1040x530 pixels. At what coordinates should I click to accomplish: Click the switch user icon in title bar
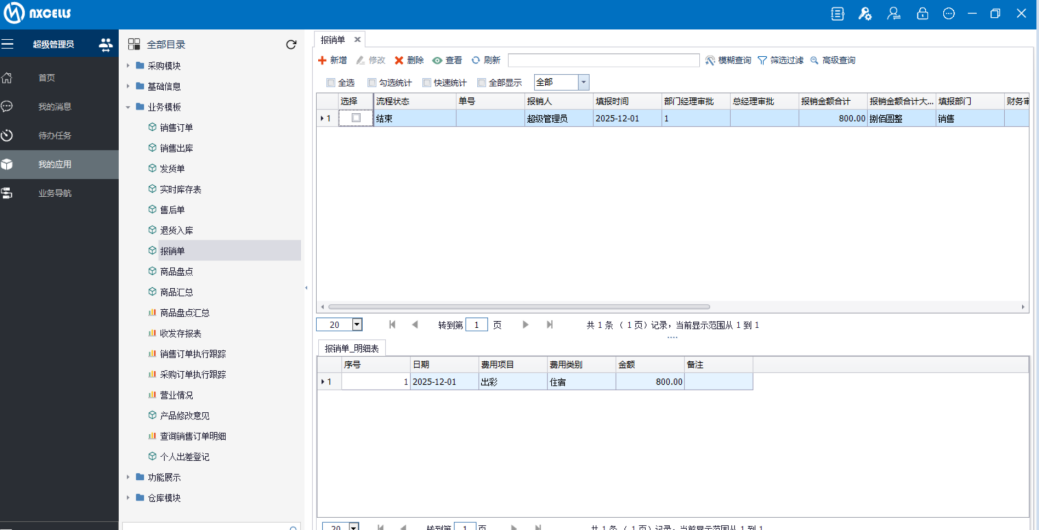click(x=893, y=14)
